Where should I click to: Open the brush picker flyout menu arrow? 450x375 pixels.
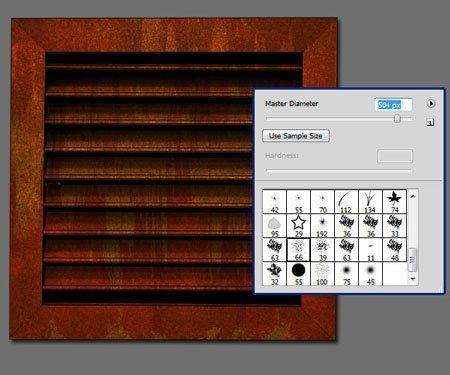point(431,103)
